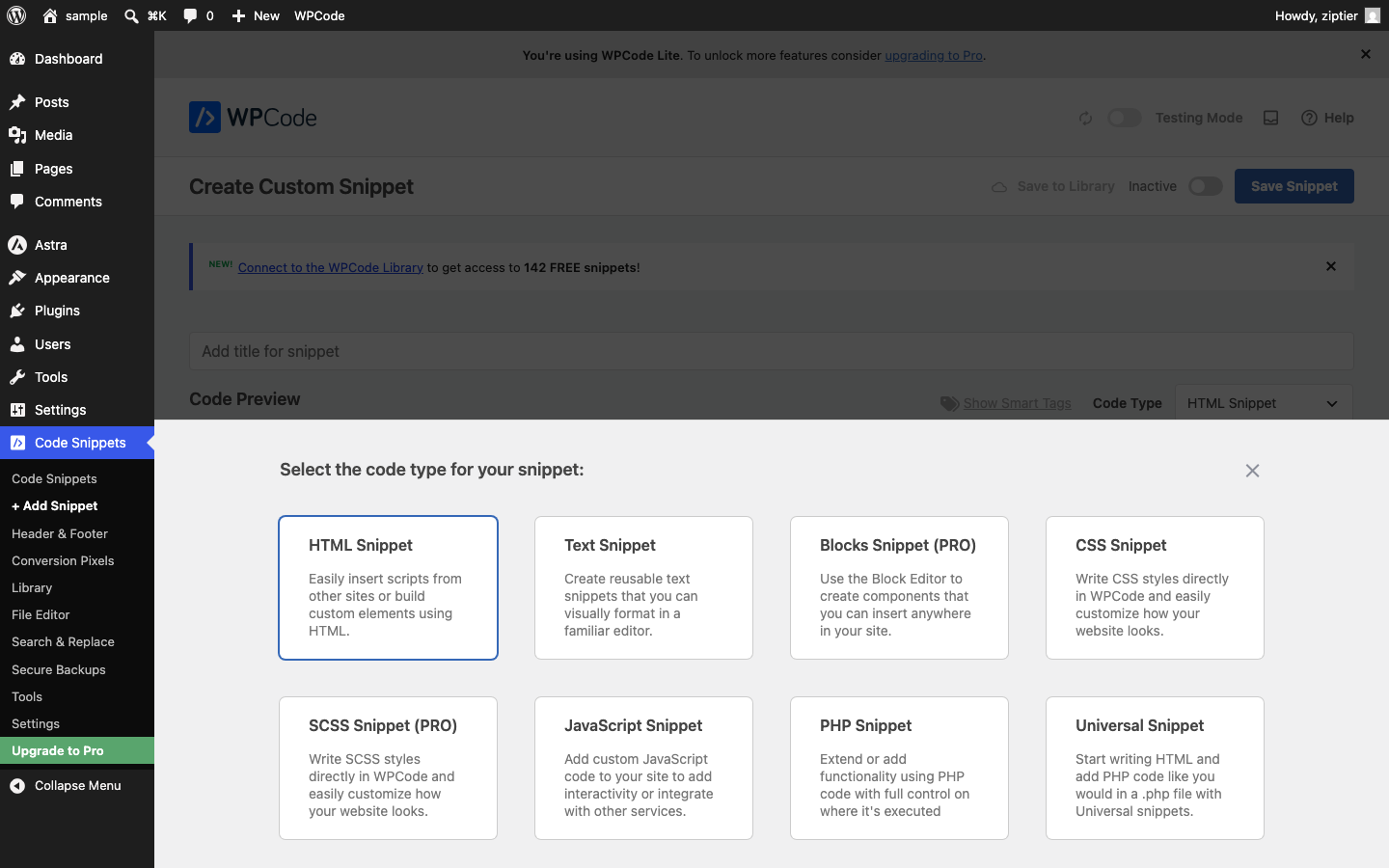The width and height of the screenshot is (1389, 868).
Task: Open the Code Type dropdown
Action: [x=1263, y=403]
